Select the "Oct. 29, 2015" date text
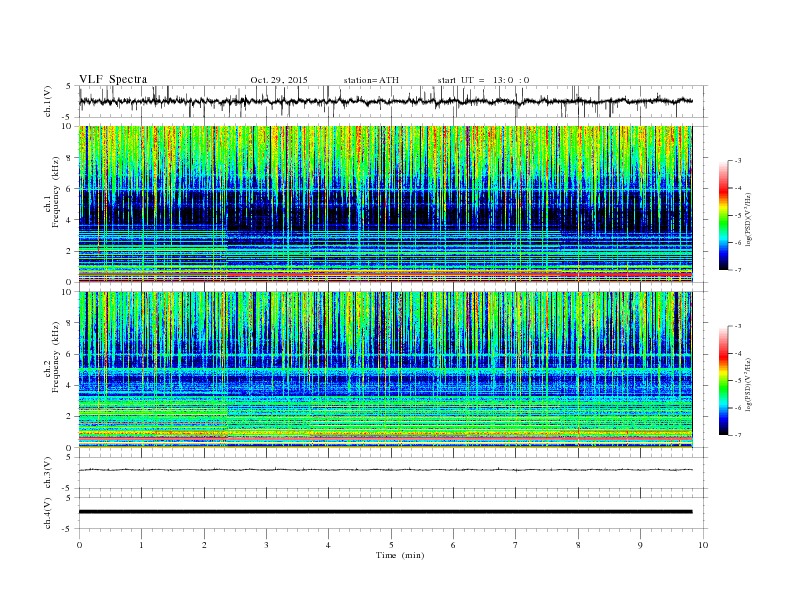 [x=279, y=80]
